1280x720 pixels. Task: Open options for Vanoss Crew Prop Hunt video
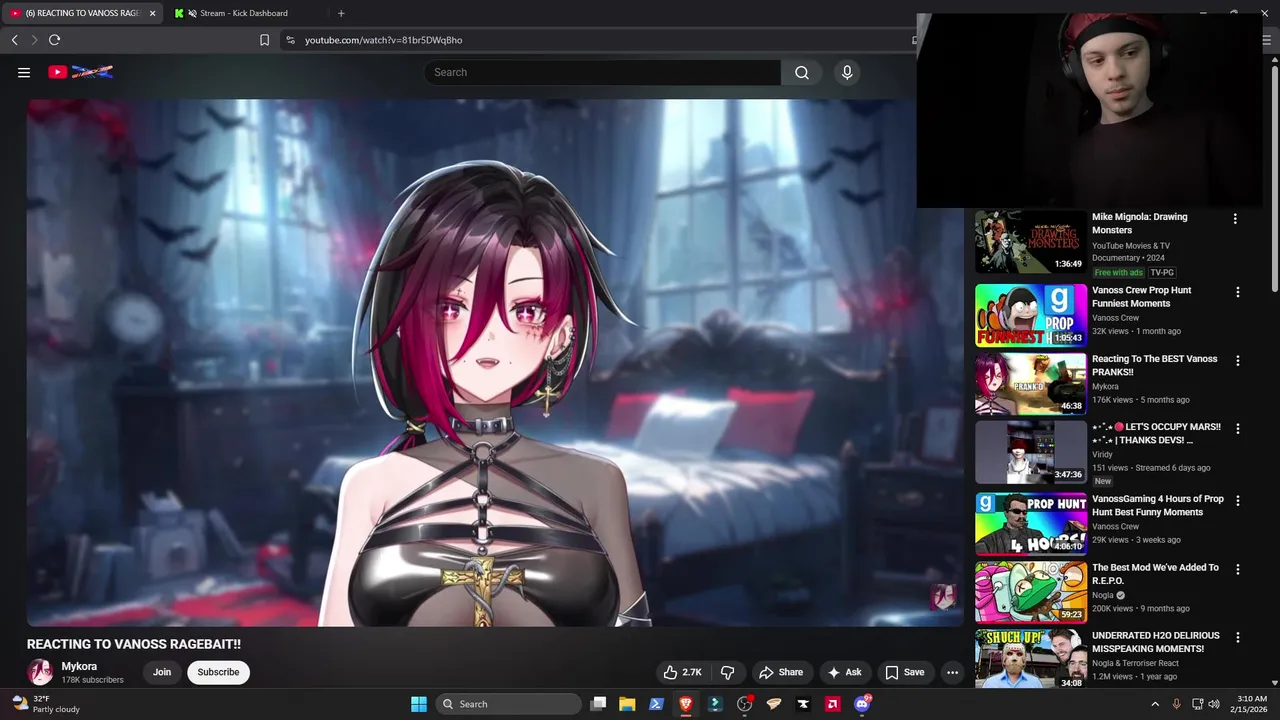(x=1238, y=292)
